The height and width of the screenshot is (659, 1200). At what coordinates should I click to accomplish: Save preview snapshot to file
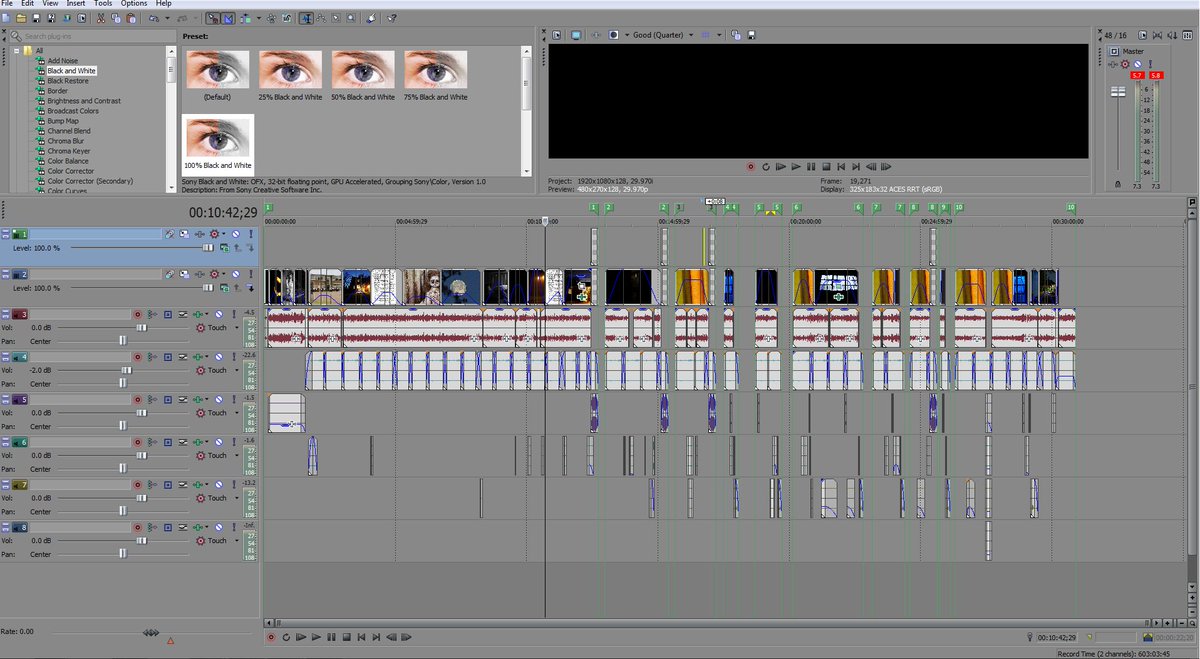[751, 35]
